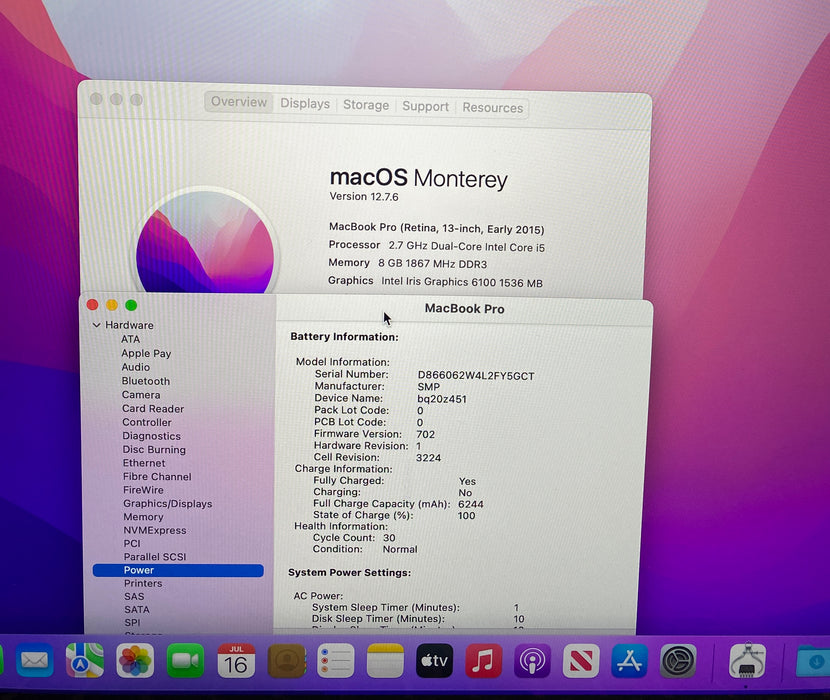
Task: Click the Cycle Count value 30
Action: coord(389,537)
